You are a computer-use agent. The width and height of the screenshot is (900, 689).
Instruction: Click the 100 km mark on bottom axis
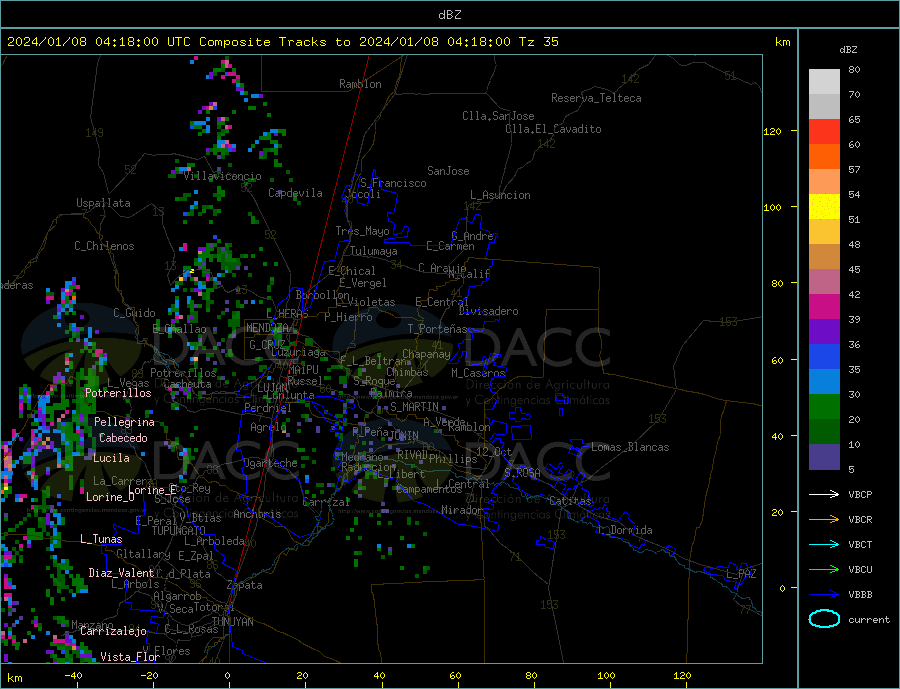pos(607,676)
